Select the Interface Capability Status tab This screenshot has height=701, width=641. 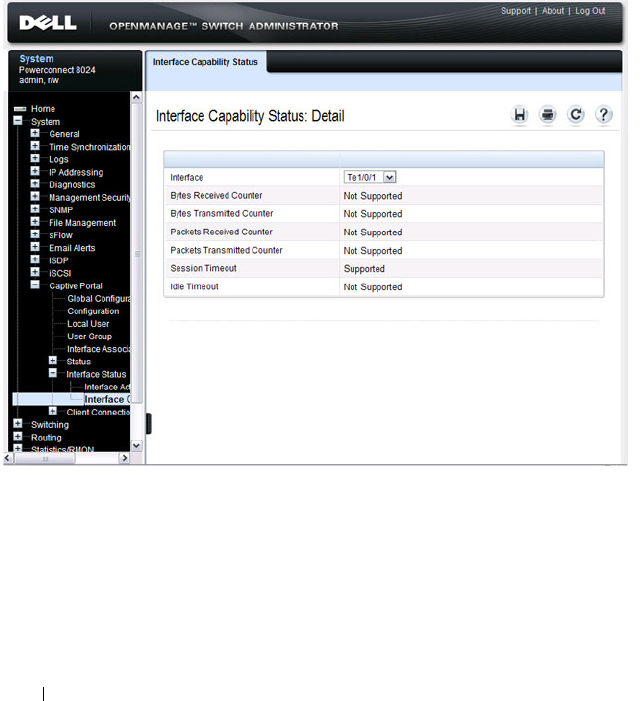(205, 62)
